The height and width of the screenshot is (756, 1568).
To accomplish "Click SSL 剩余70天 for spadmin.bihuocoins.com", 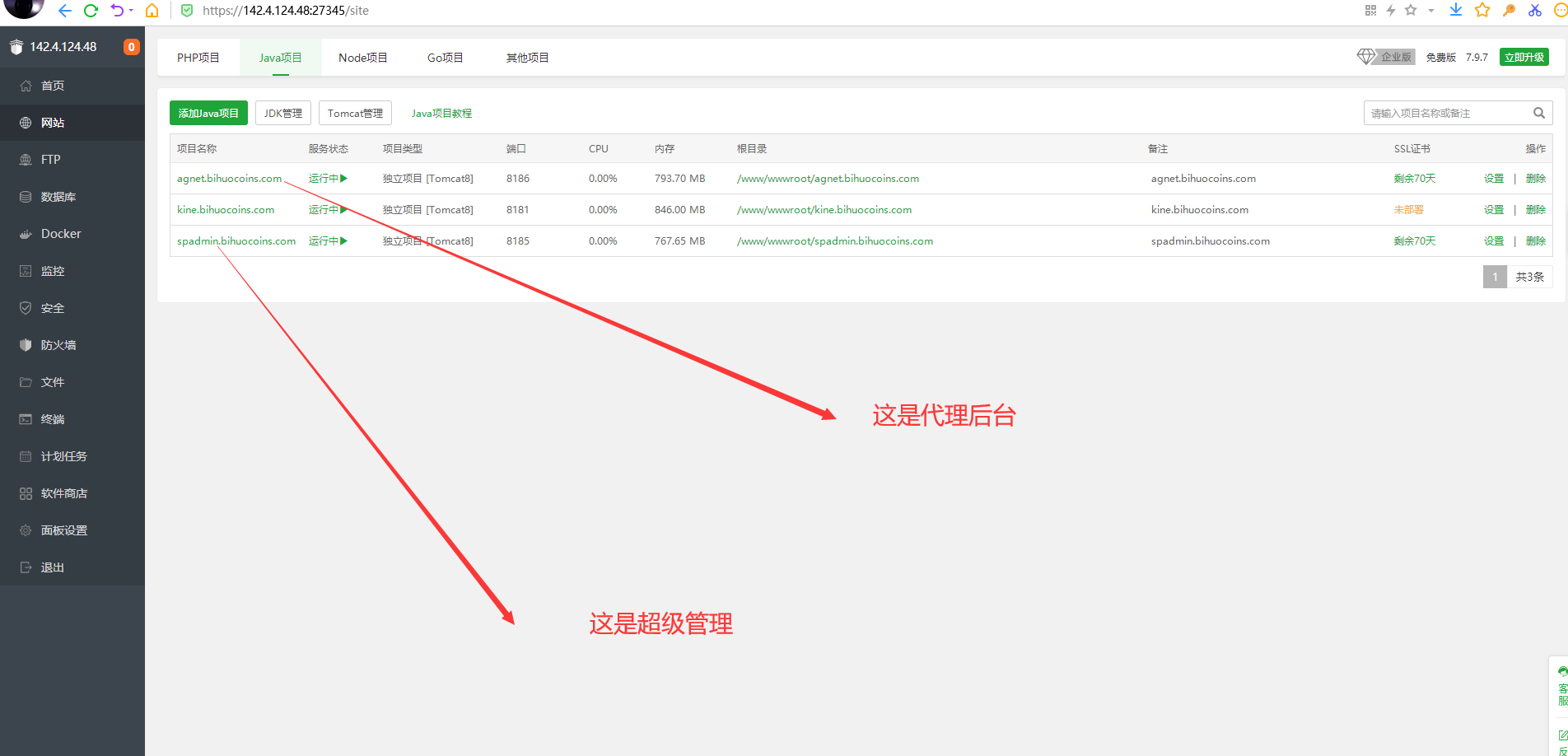I will pos(1414,240).
